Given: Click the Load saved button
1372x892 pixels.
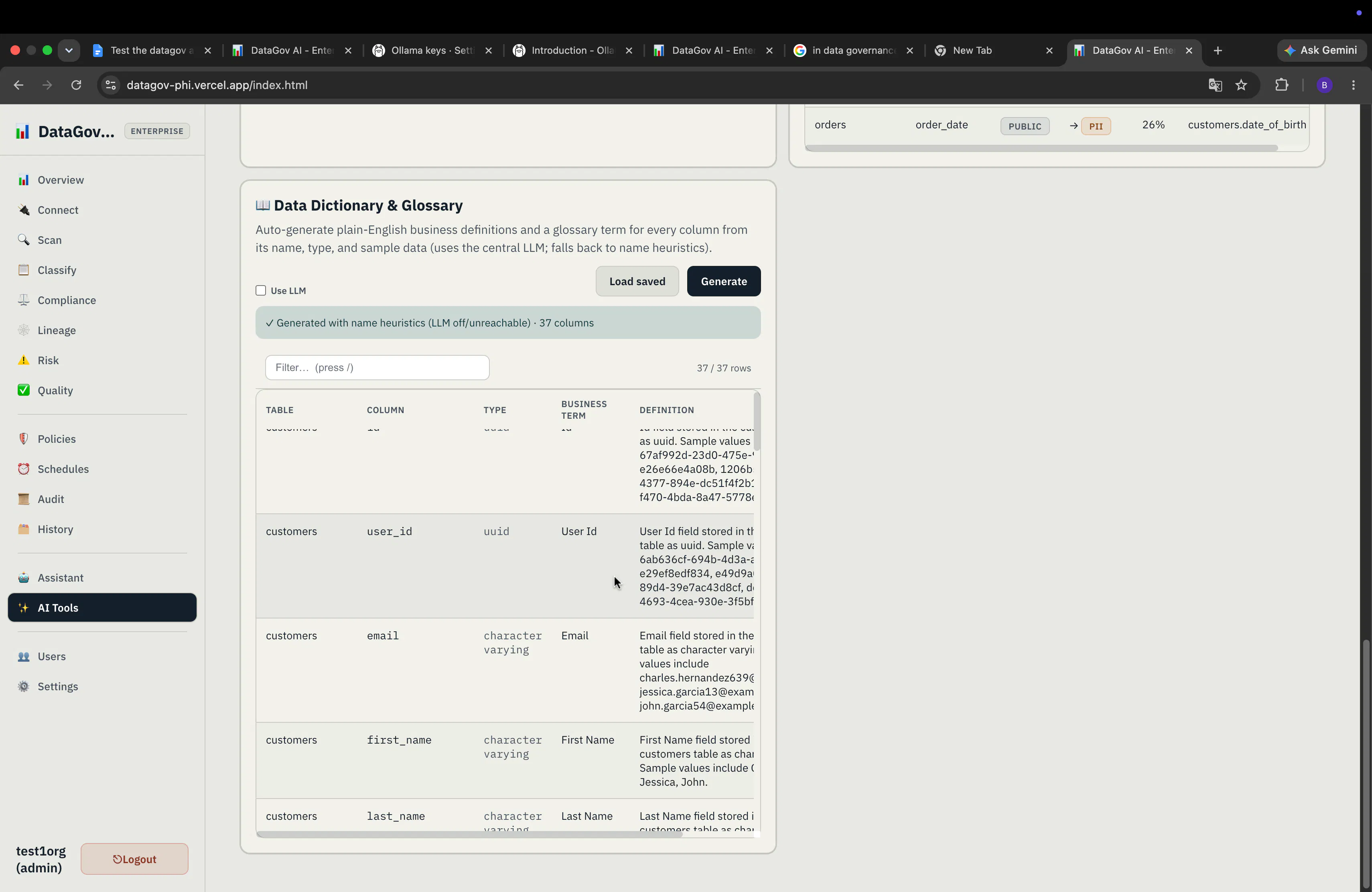Looking at the screenshot, I should (637, 281).
